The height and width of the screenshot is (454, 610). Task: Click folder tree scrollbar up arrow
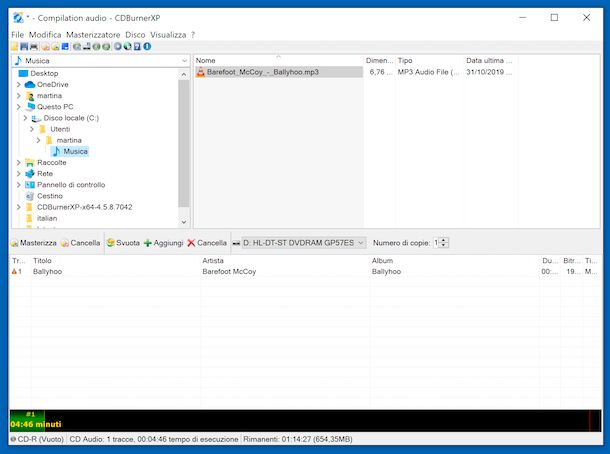point(184,74)
